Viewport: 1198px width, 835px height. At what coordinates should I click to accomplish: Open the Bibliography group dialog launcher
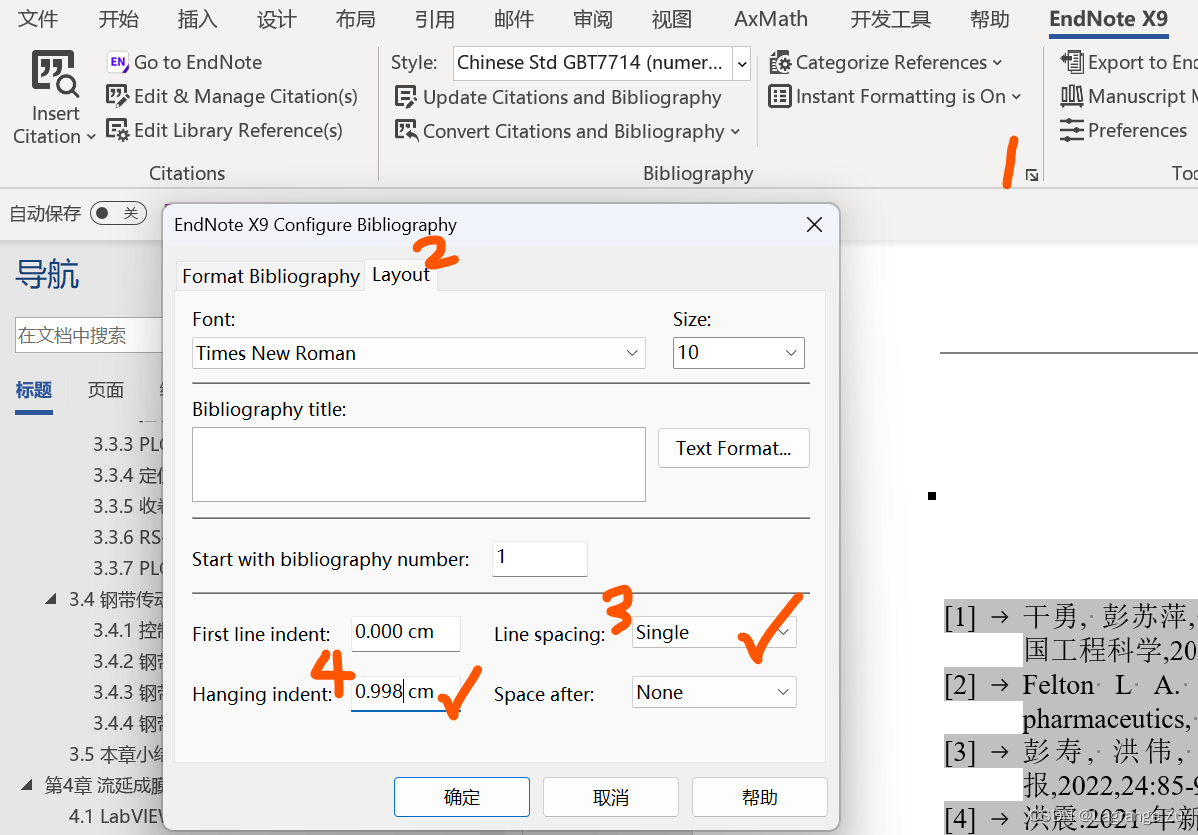[1031, 175]
